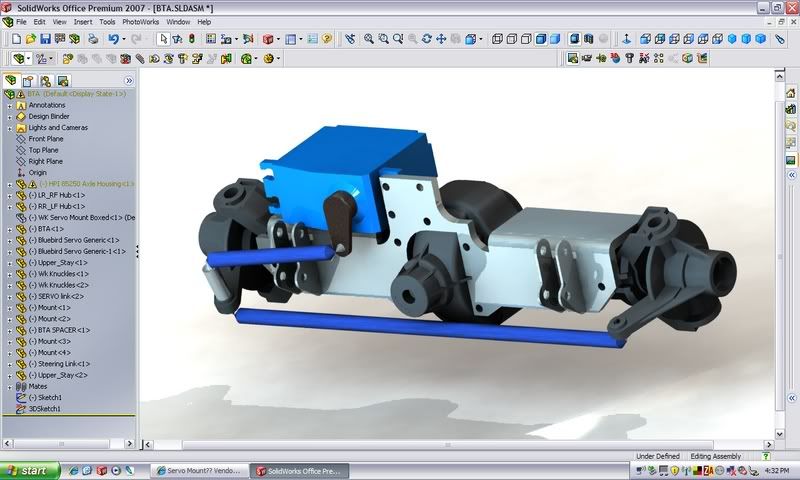
Task: Open the Edit menu
Action: click(39, 22)
